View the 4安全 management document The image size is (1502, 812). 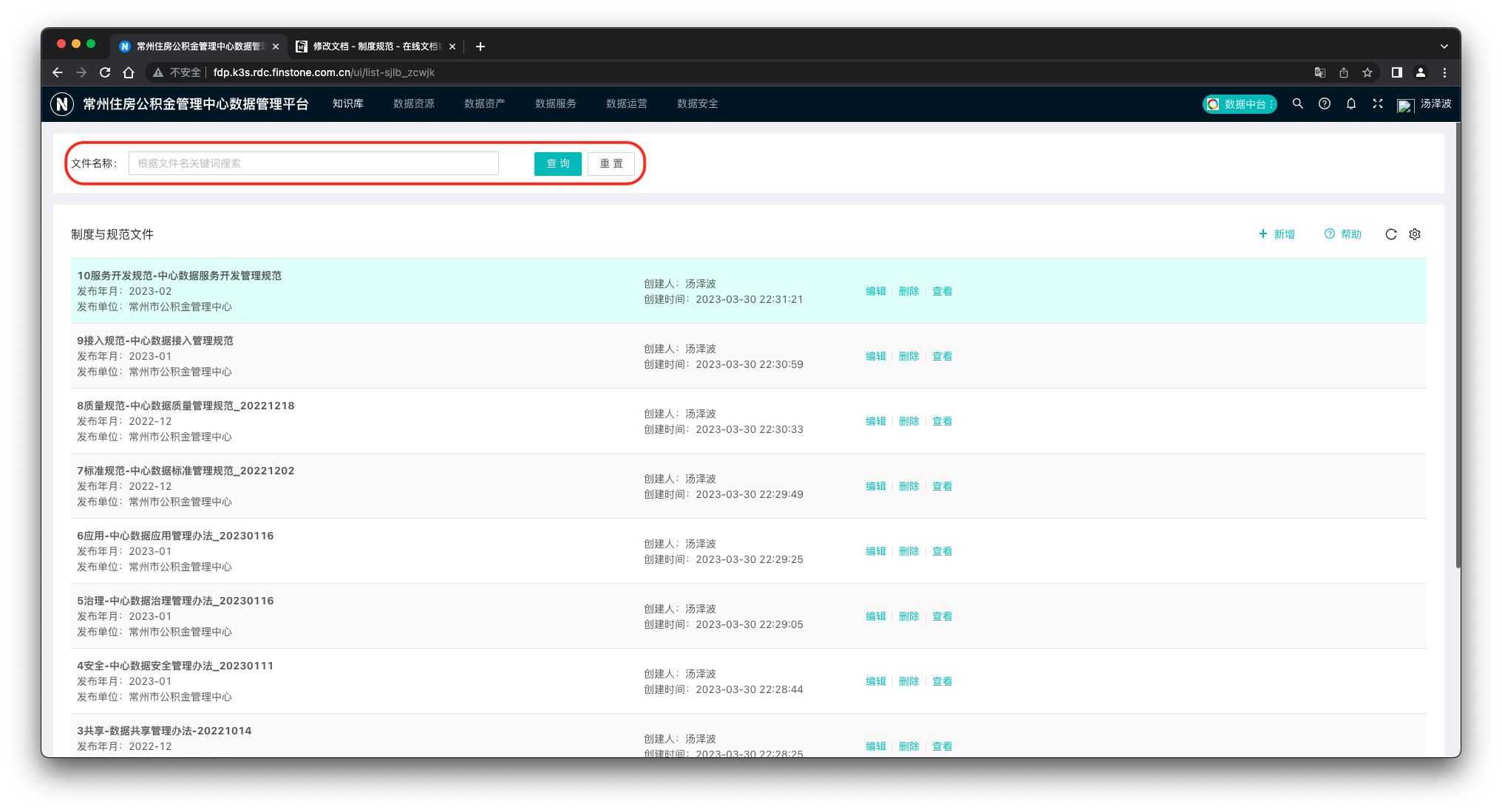(942, 681)
